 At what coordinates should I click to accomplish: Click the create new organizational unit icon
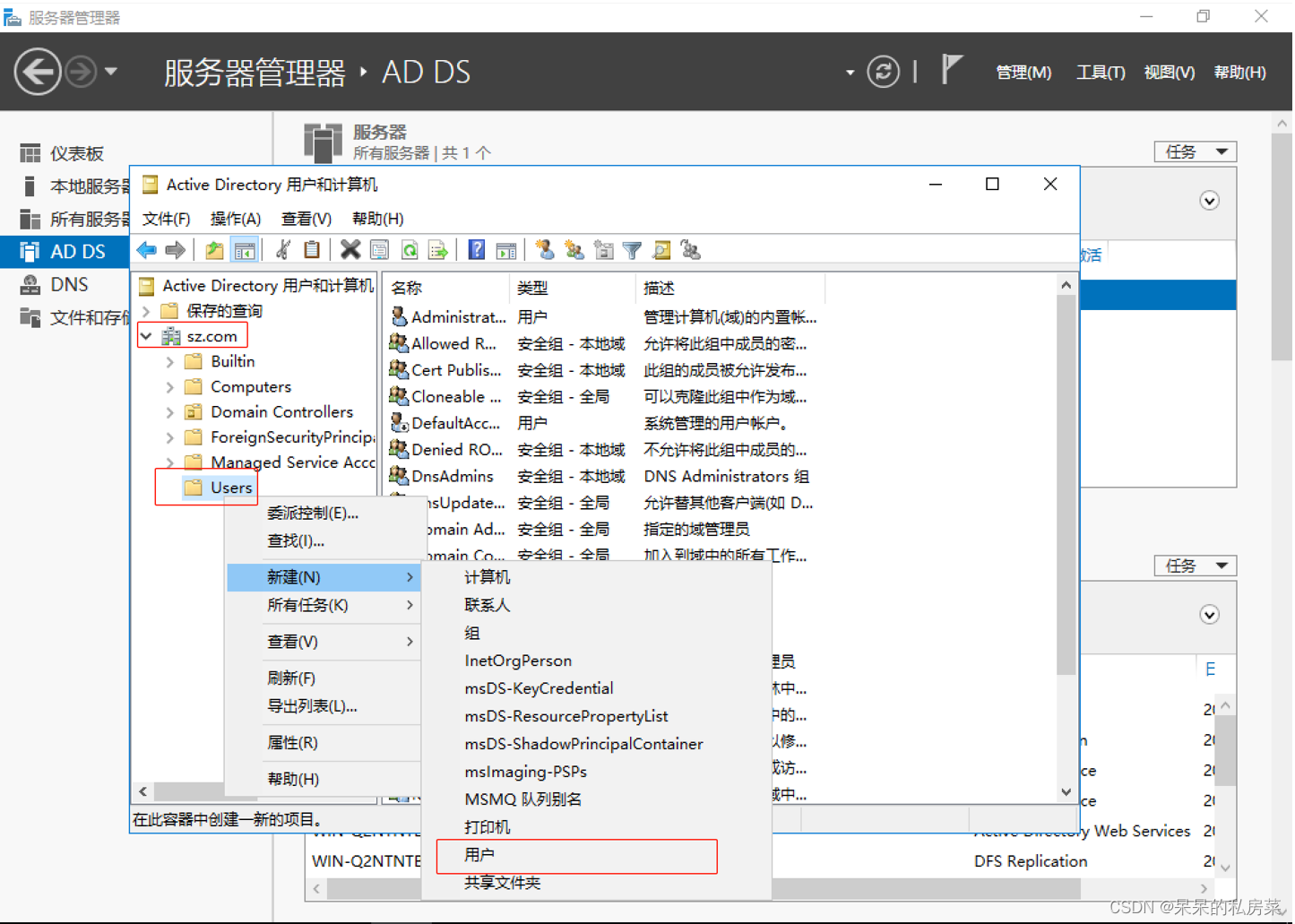pyautogui.click(x=604, y=250)
